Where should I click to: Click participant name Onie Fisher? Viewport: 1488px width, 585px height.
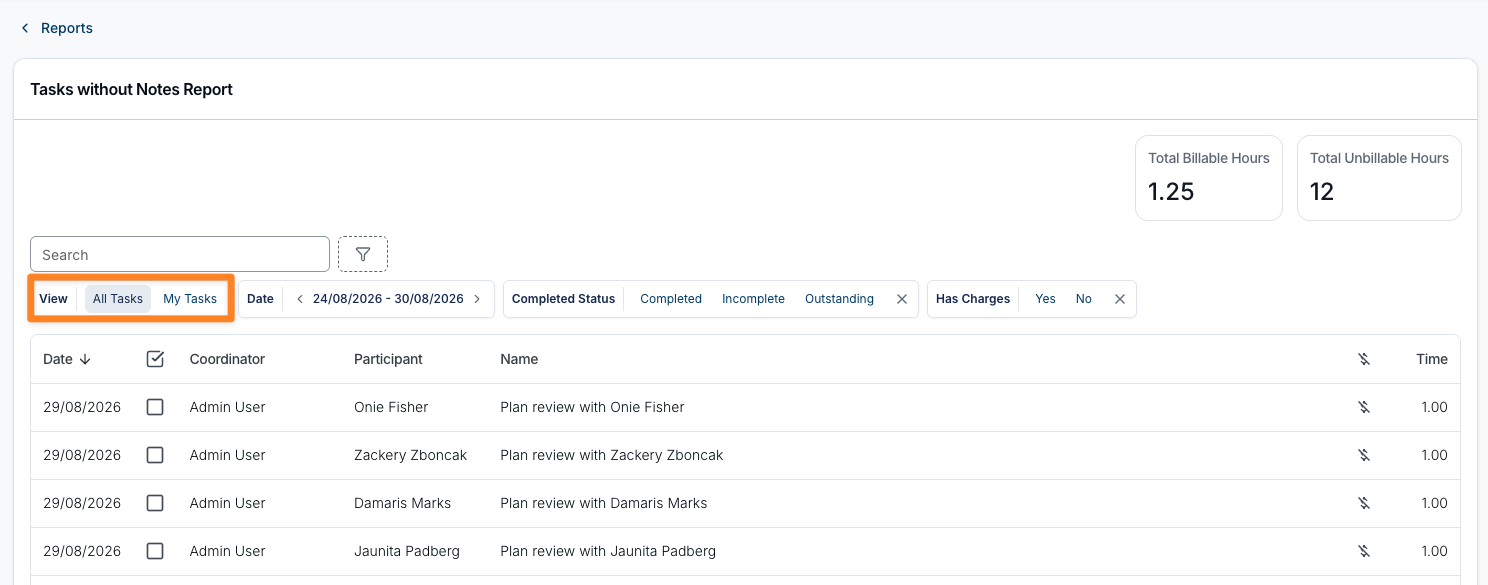click(x=391, y=407)
